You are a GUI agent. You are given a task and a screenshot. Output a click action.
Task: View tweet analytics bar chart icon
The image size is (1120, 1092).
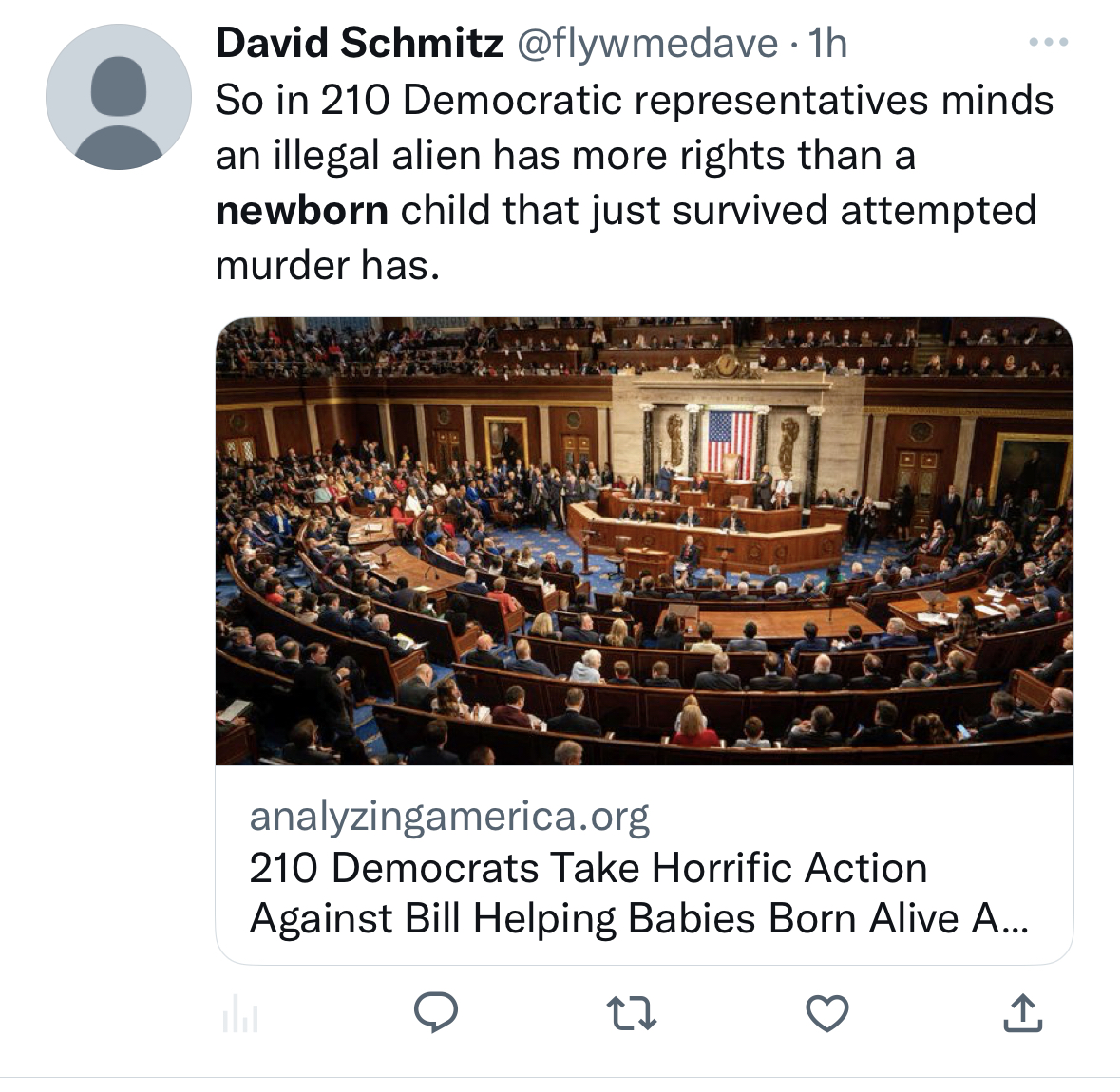point(239,1015)
